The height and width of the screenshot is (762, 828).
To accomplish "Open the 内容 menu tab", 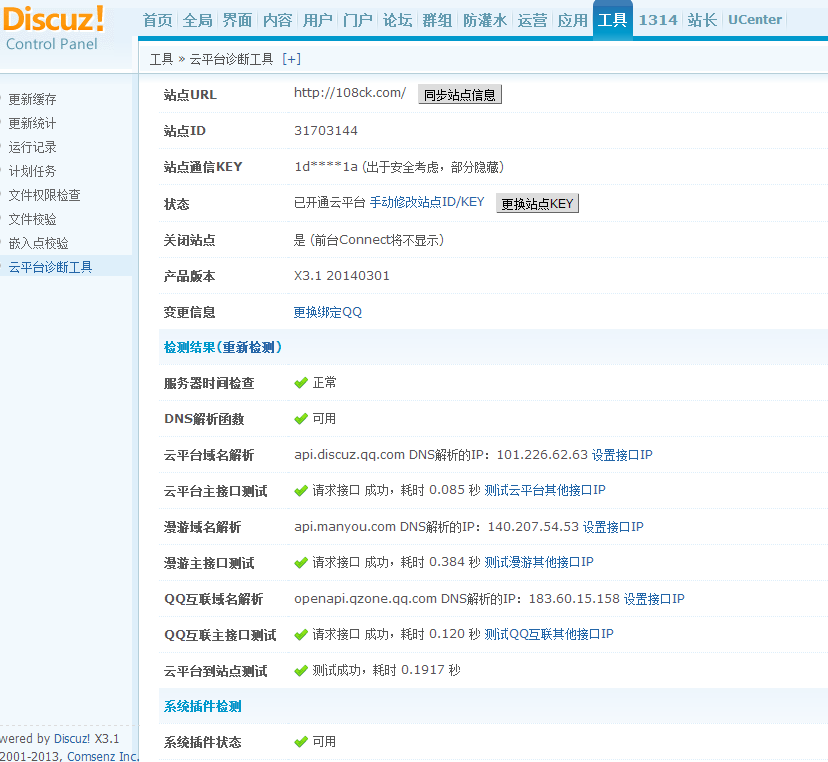I will 277,20.
